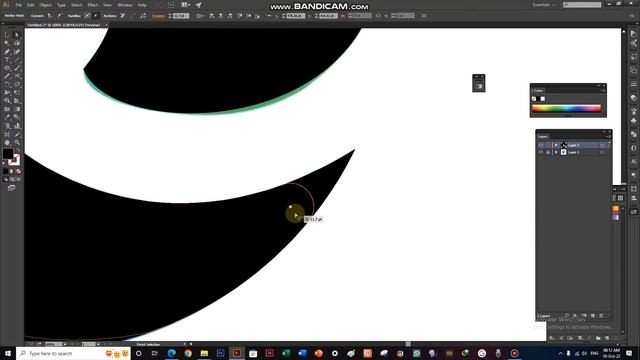Open status bar Direct Selection arrow menu
This screenshot has width=640, height=360.
pyautogui.click(x=185, y=344)
